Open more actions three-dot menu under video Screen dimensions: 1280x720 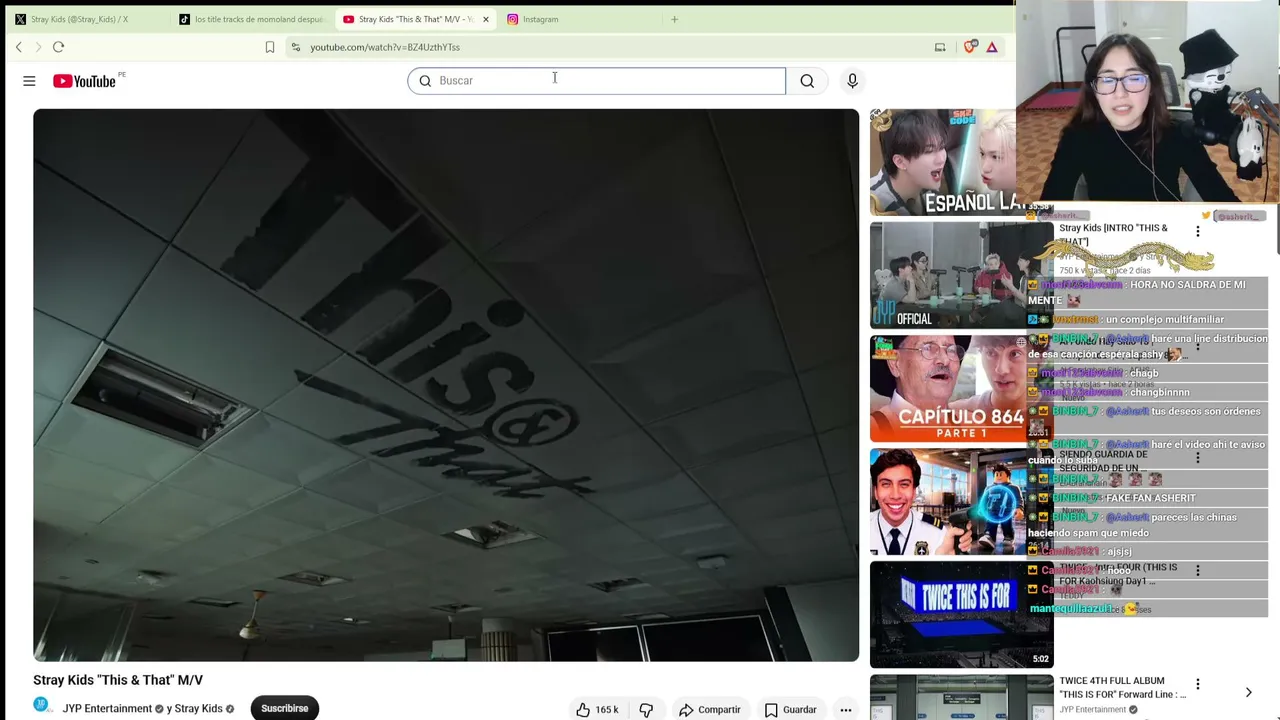[846, 709]
